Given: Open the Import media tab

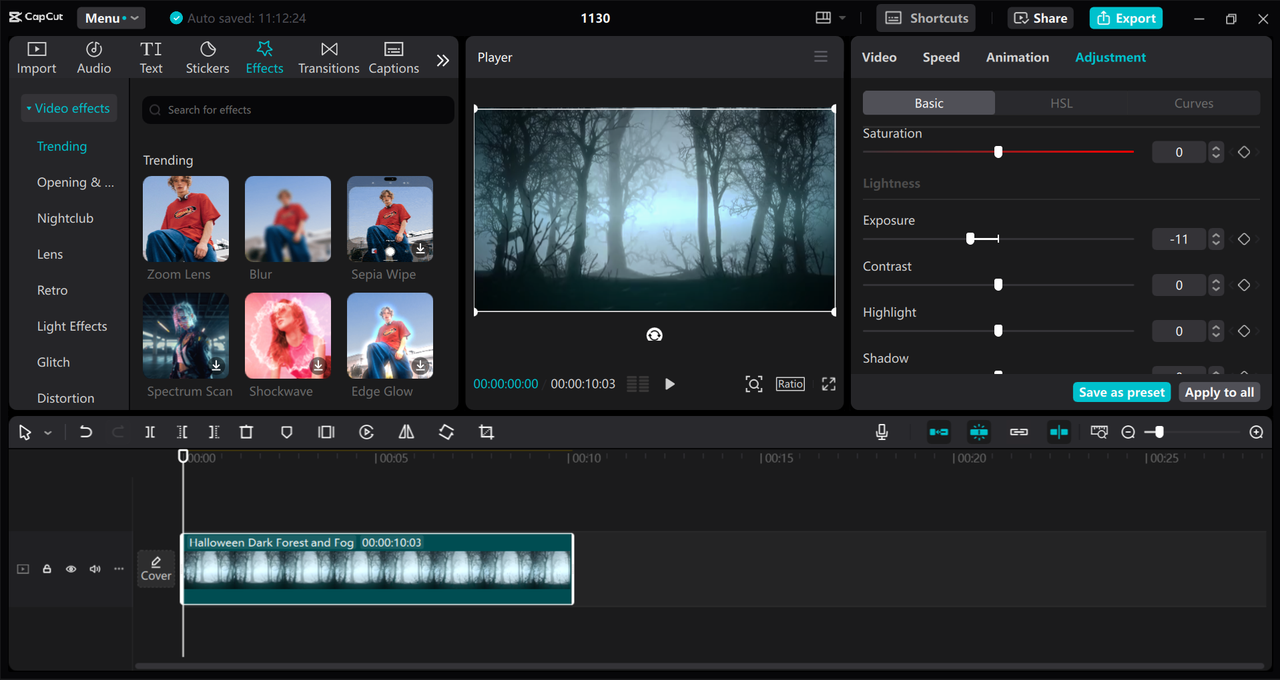Looking at the screenshot, I should click(37, 58).
